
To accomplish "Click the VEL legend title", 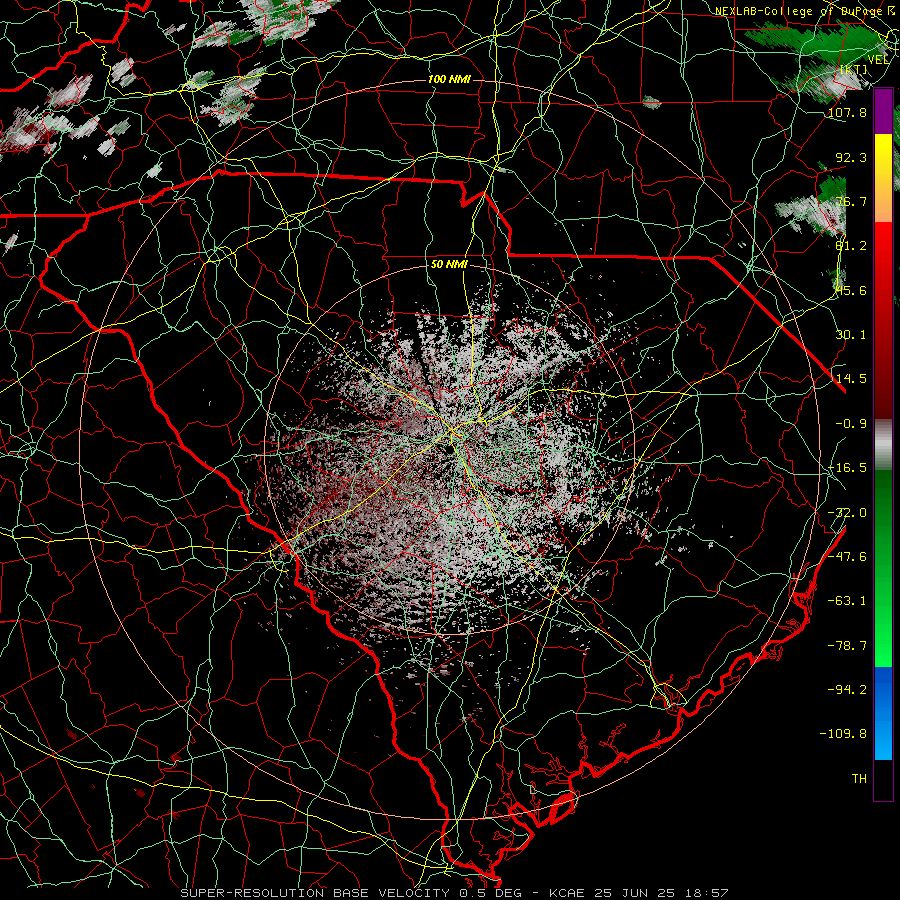I will point(878,60).
